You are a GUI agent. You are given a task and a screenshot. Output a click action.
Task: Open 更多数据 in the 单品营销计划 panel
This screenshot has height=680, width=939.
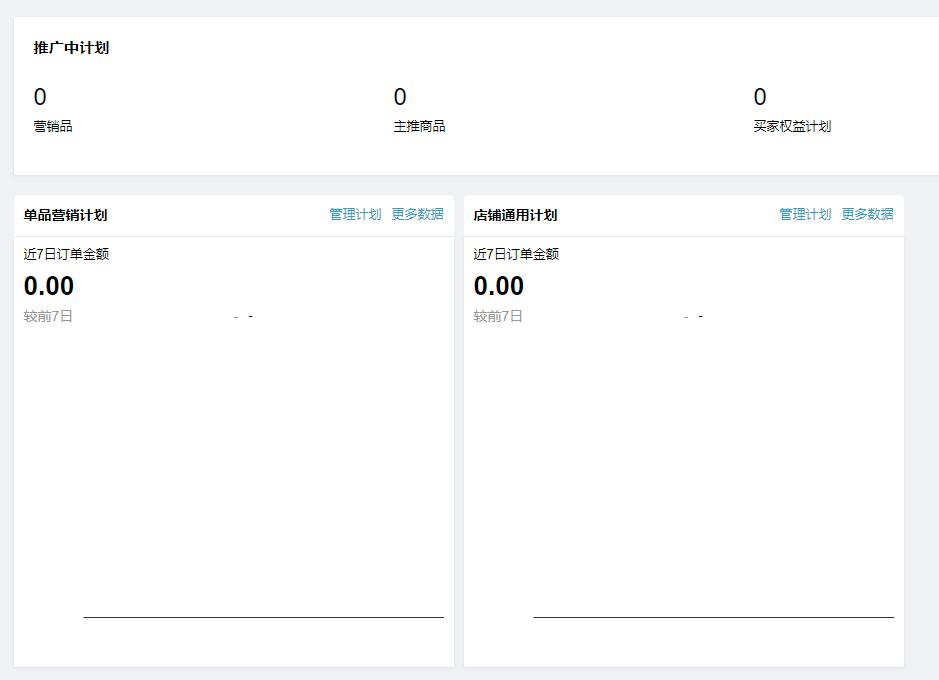417,214
